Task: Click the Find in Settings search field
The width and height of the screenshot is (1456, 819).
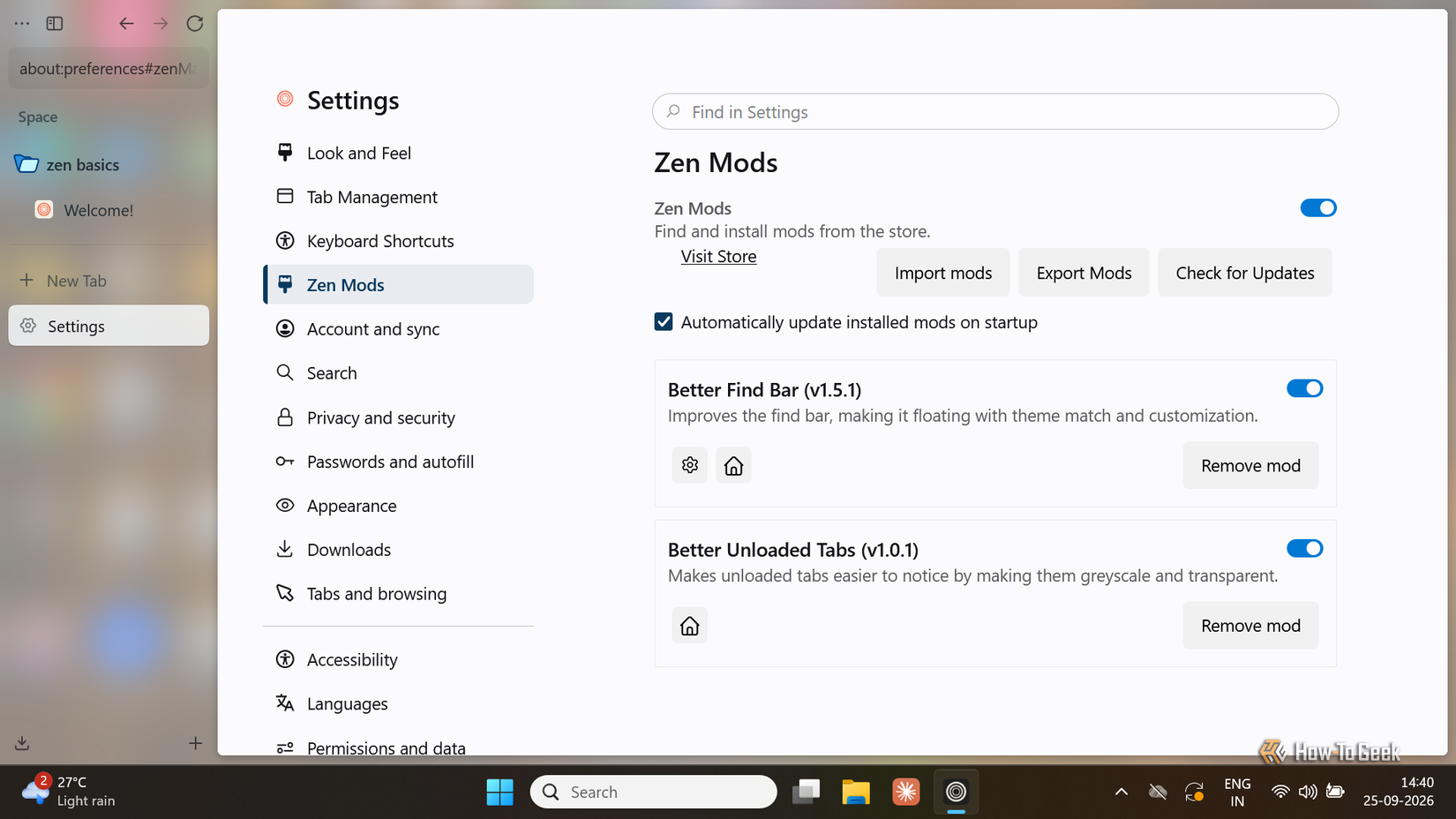Action: [x=995, y=112]
